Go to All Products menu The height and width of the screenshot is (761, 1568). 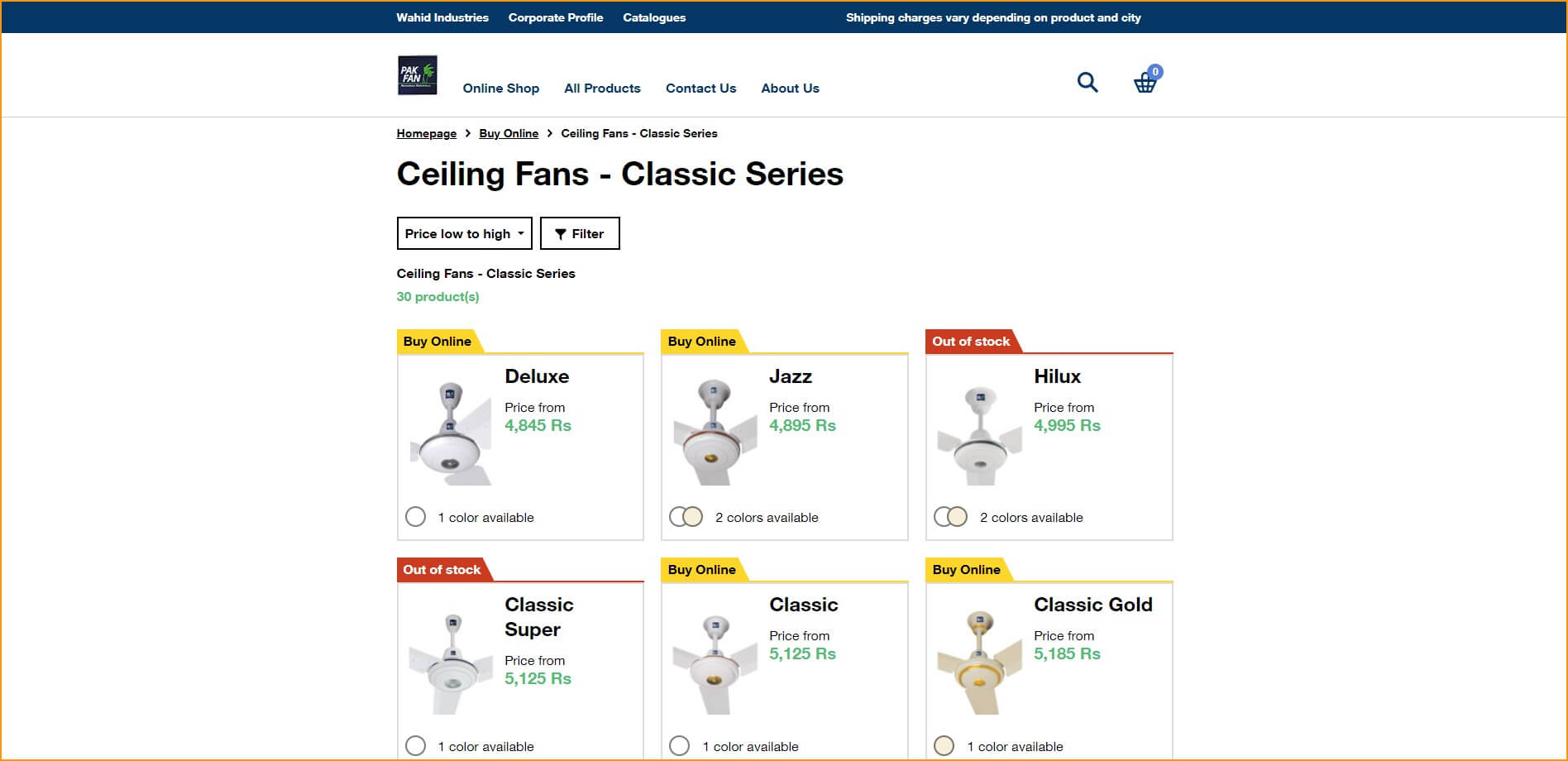click(602, 89)
